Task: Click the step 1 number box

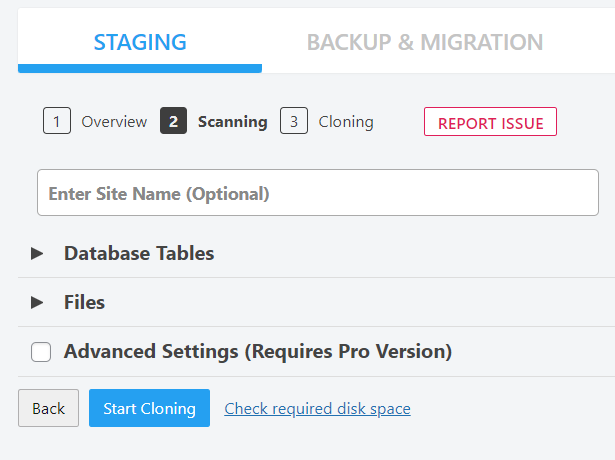Action: [x=57, y=121]
